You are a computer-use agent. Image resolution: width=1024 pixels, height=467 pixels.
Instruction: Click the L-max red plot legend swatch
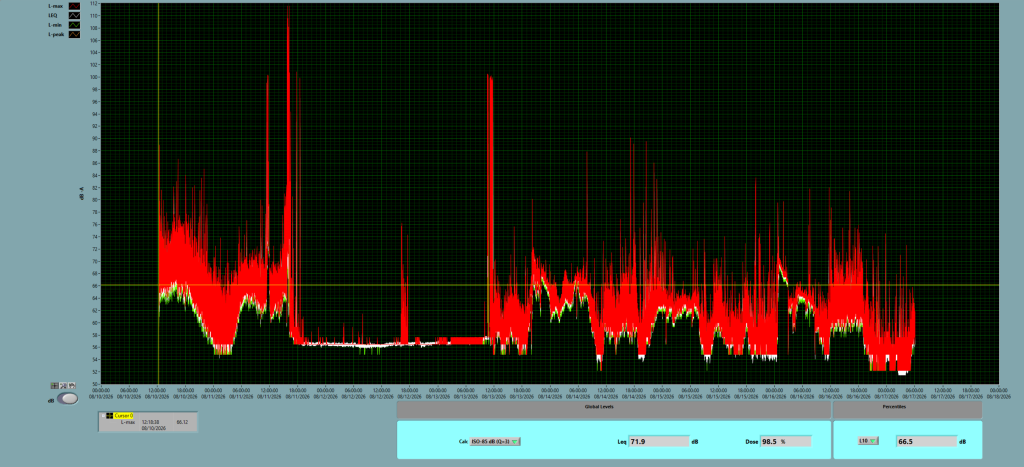[74, 6]
